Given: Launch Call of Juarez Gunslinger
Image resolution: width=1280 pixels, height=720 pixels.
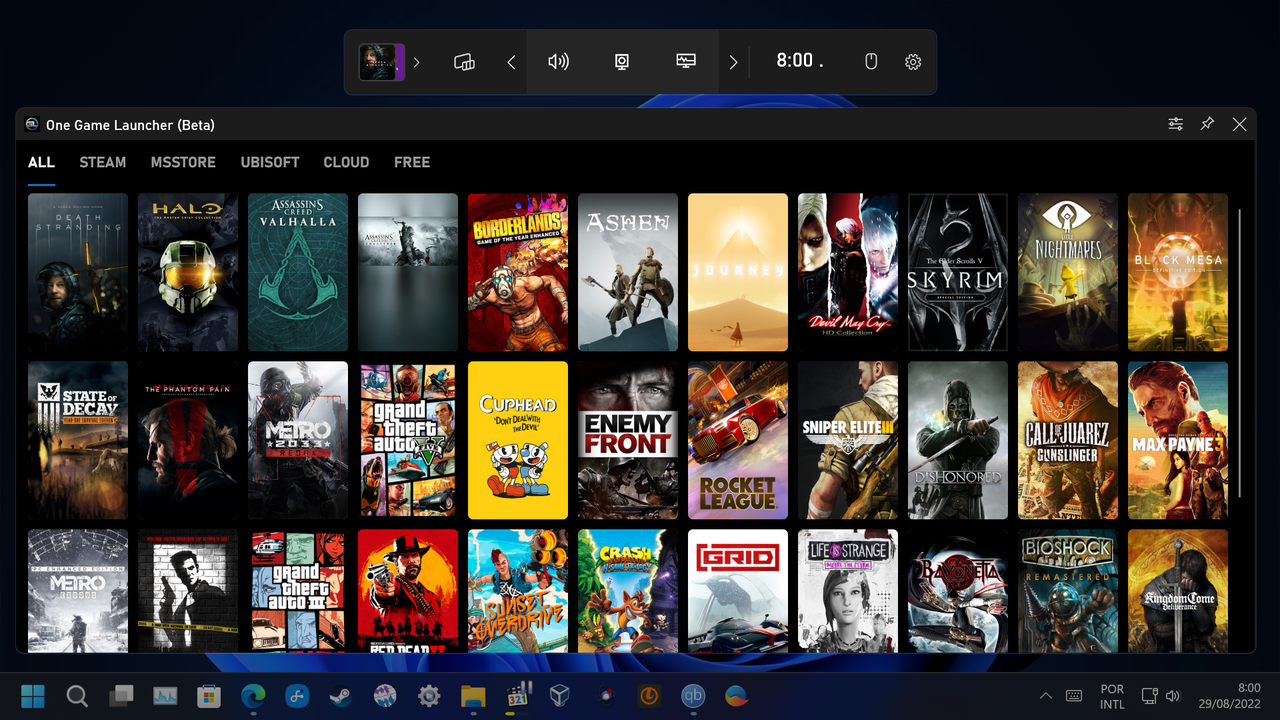Looking at the screenshot, I should pos(1068,440).
